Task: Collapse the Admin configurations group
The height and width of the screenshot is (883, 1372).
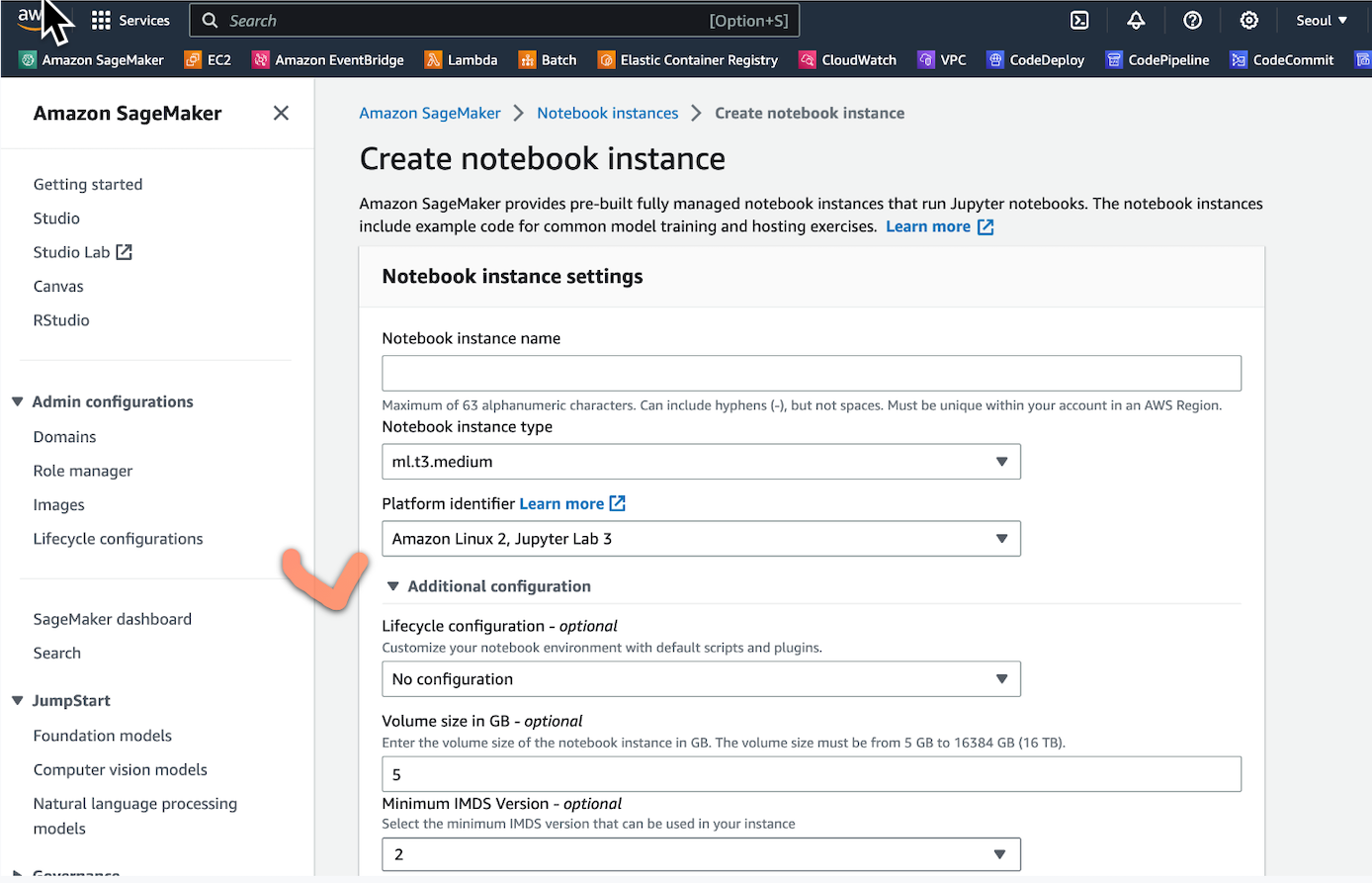Action: [x=17, y=401]
